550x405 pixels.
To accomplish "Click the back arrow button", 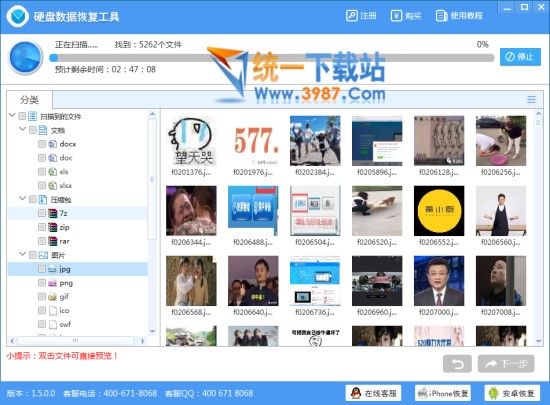I will [457, 364].
